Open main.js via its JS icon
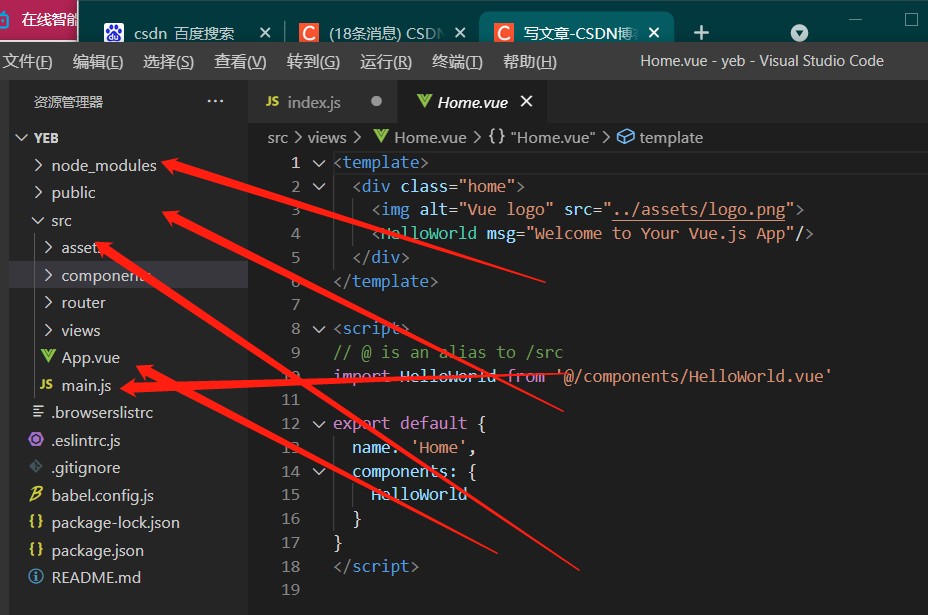928x615 pixels. pos(46,384)
